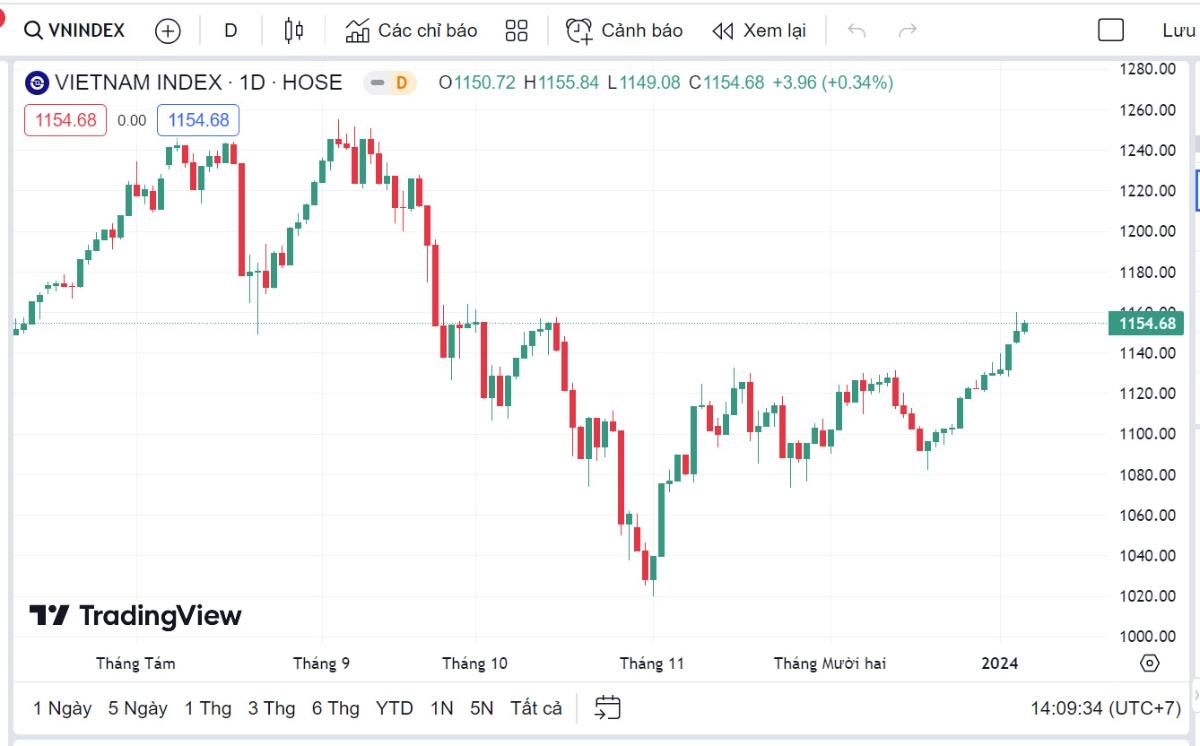
Task: Click the VIETNAM INDEX symbol logo icon
Action: coord(37,82)
